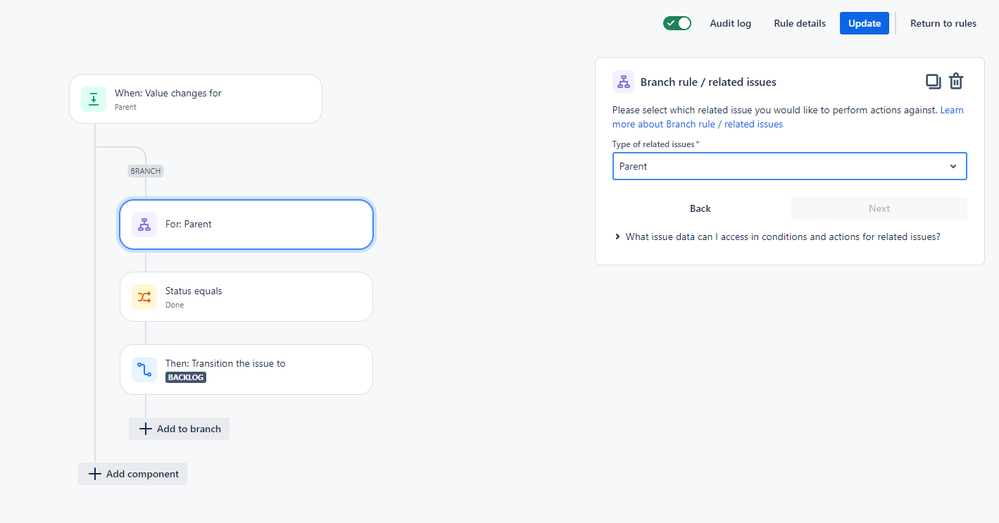Select the Status equals Done condition
This screenshot has height=523, width=999.
[x=246, y=297]
